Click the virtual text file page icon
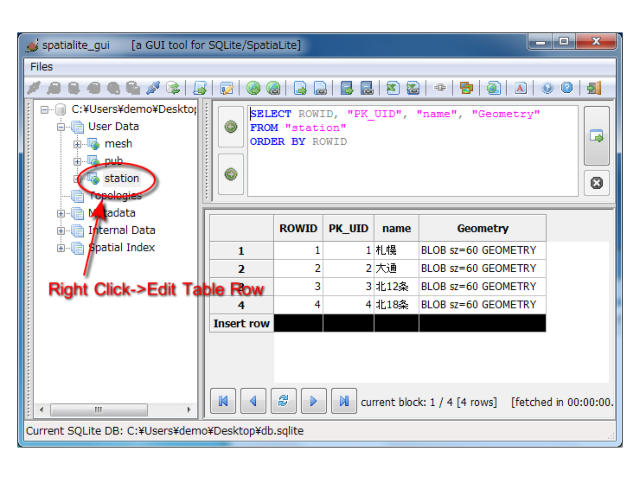Viewport: 640px width, 480px height. pyautogui.click(x=320, y=88)
